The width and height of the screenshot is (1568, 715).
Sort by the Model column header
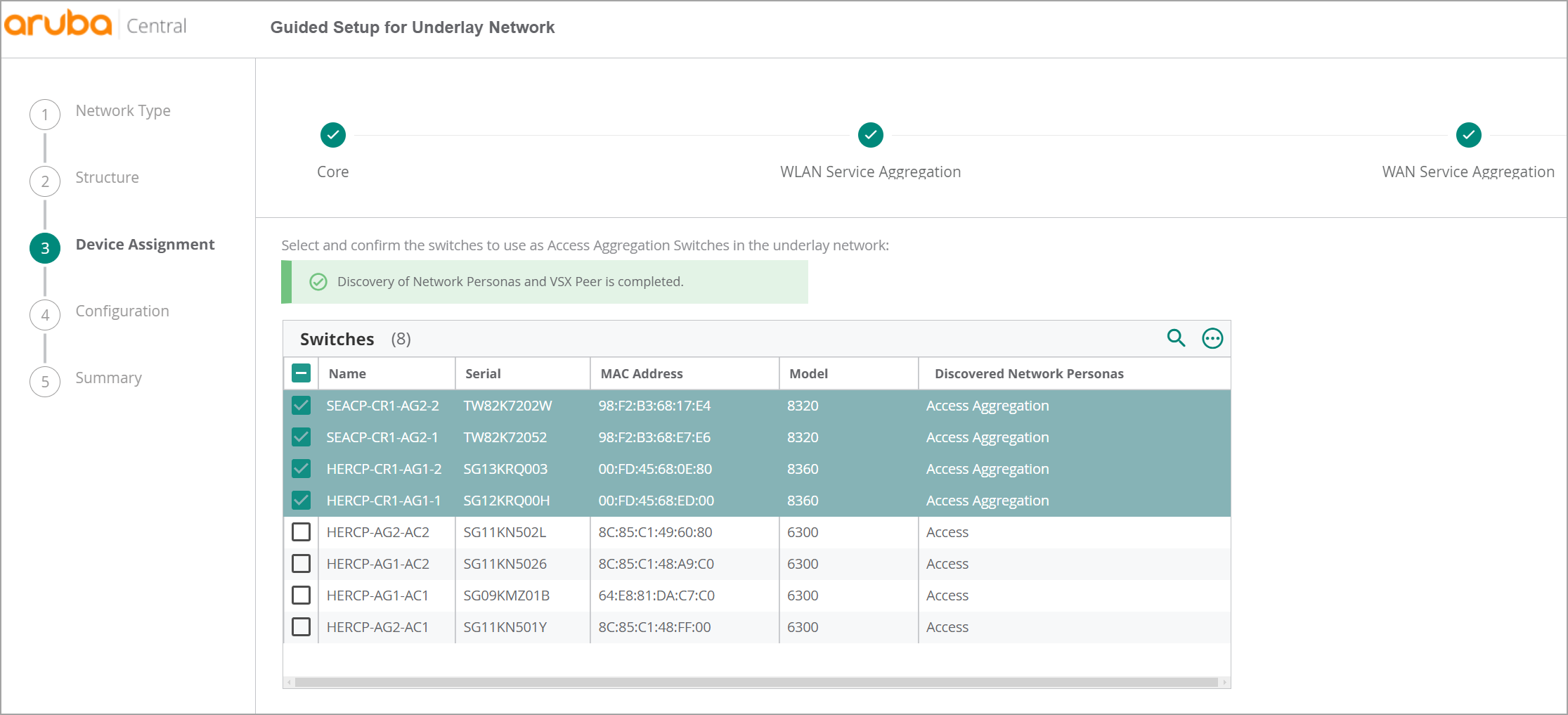[808, 374]
